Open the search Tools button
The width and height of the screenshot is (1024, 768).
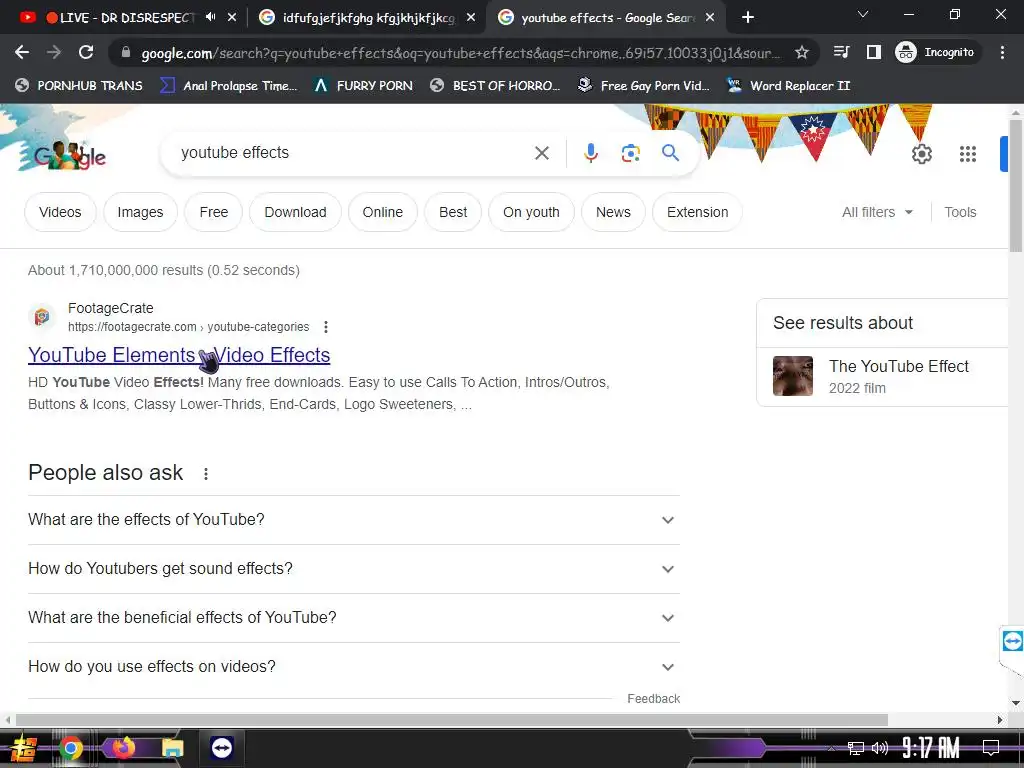pos(960,212)
